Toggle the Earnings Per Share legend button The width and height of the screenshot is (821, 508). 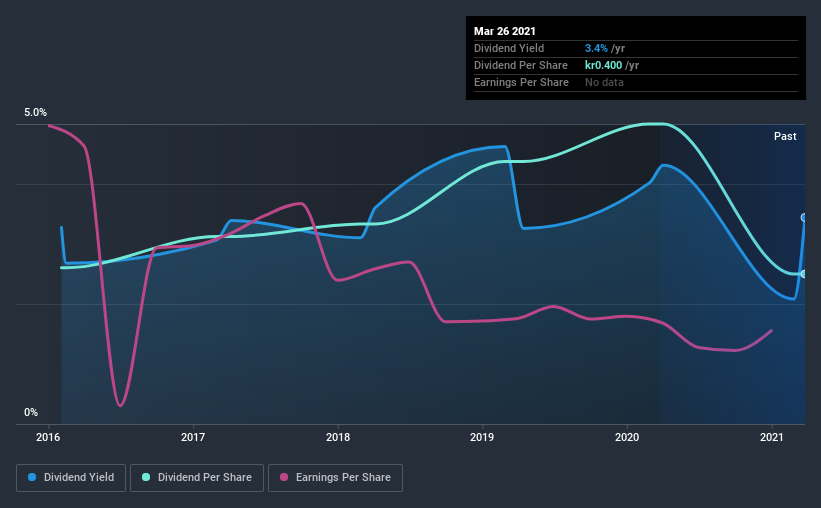click(335, 478)
